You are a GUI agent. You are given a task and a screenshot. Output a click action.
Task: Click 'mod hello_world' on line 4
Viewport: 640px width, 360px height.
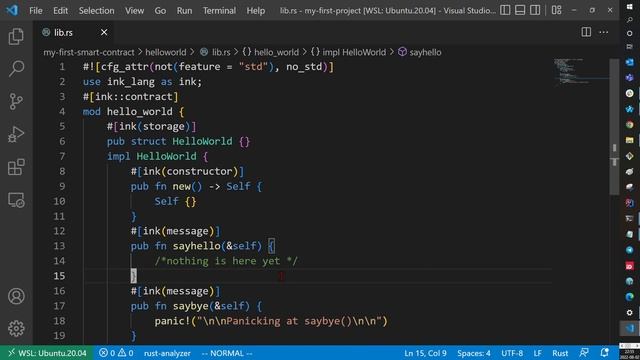[127, 112]
